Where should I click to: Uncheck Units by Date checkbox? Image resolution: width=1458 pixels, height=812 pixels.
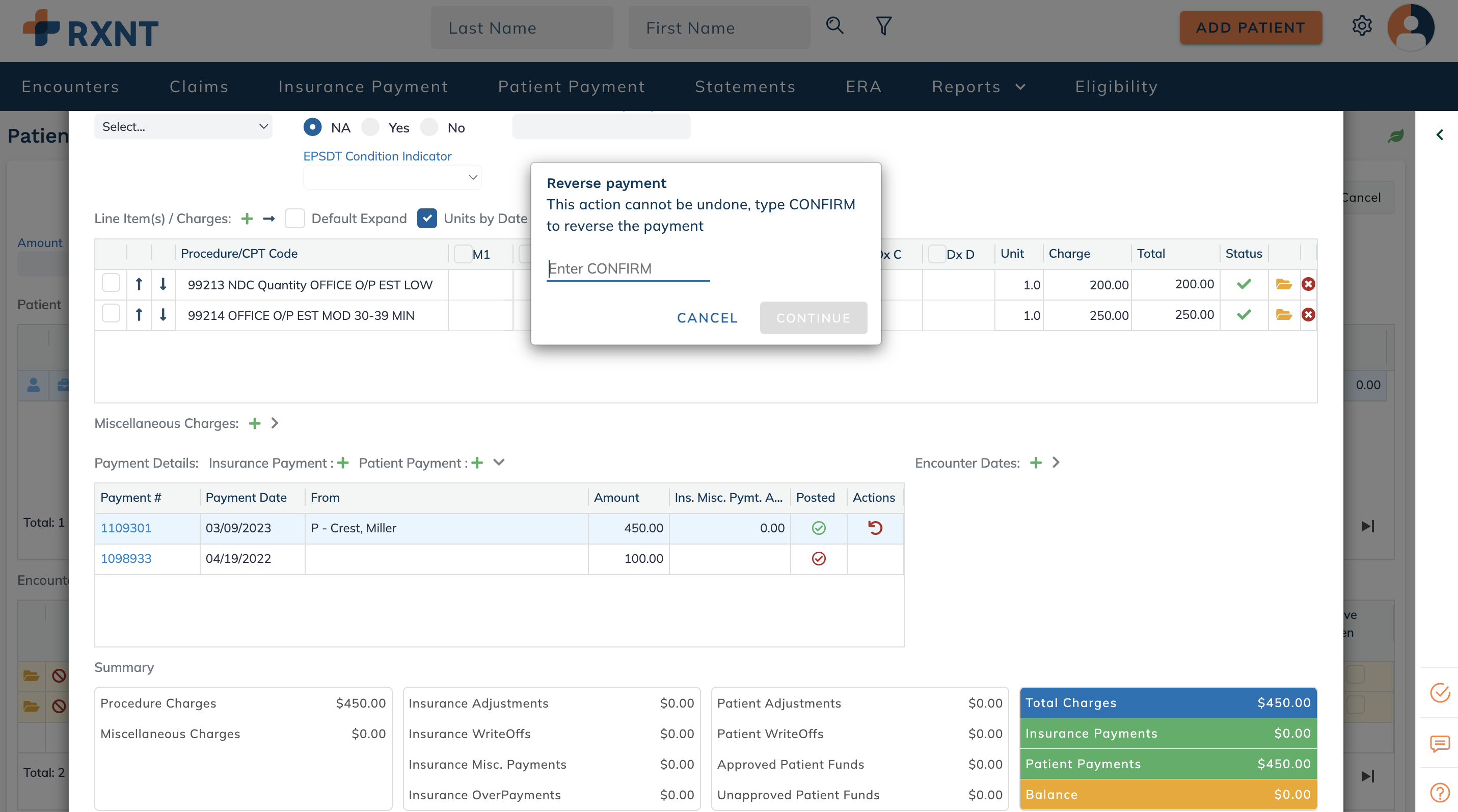point(427,219)
